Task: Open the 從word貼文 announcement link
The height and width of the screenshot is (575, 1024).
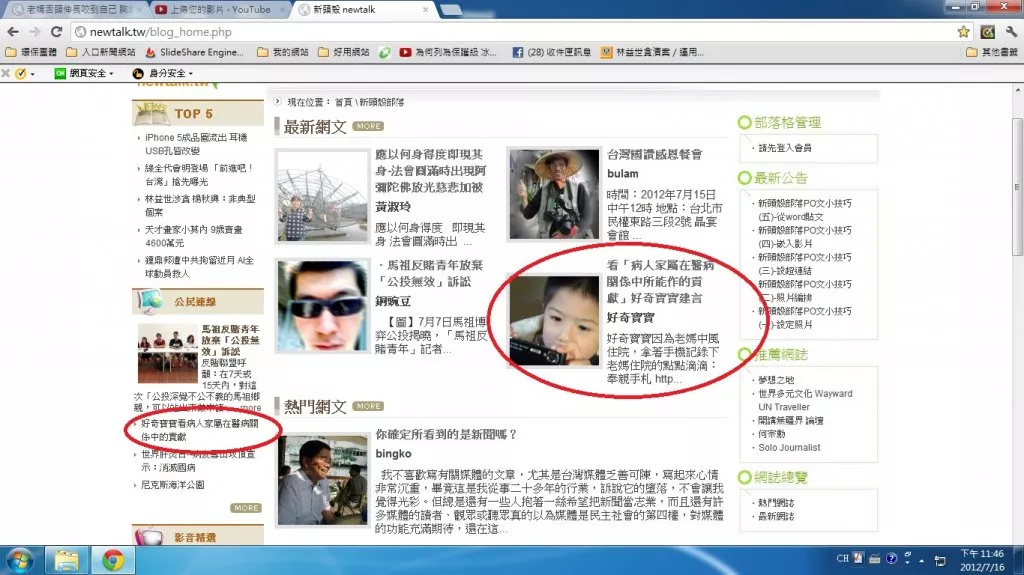Action: tap(805, 210)
